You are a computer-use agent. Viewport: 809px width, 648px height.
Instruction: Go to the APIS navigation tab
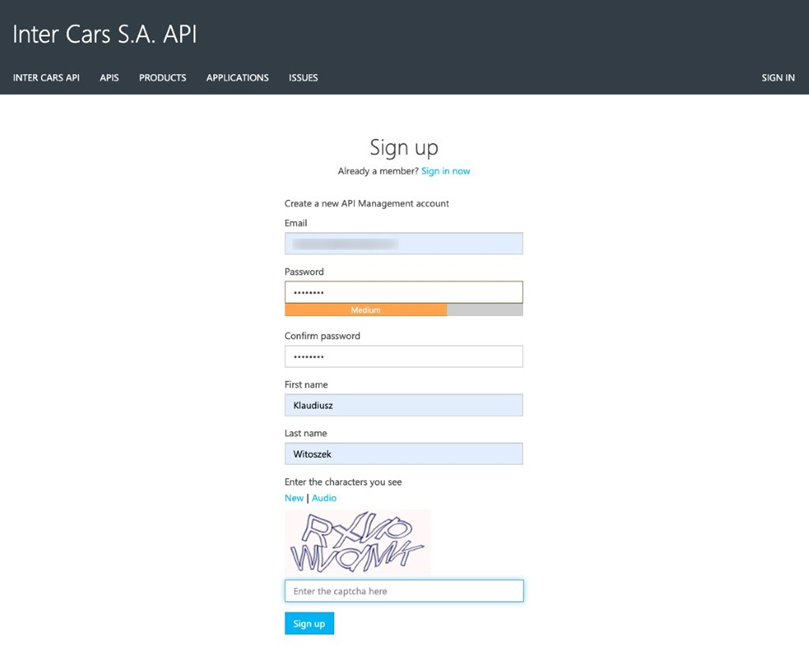point(109,78)
